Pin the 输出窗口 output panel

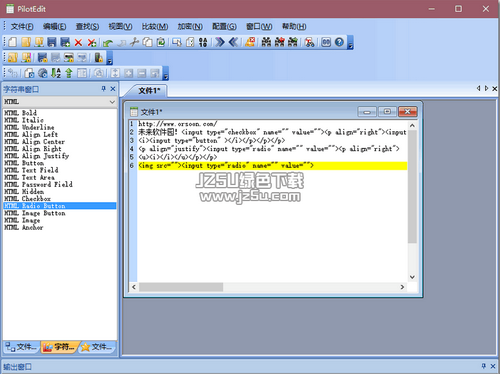pos(483,366)
